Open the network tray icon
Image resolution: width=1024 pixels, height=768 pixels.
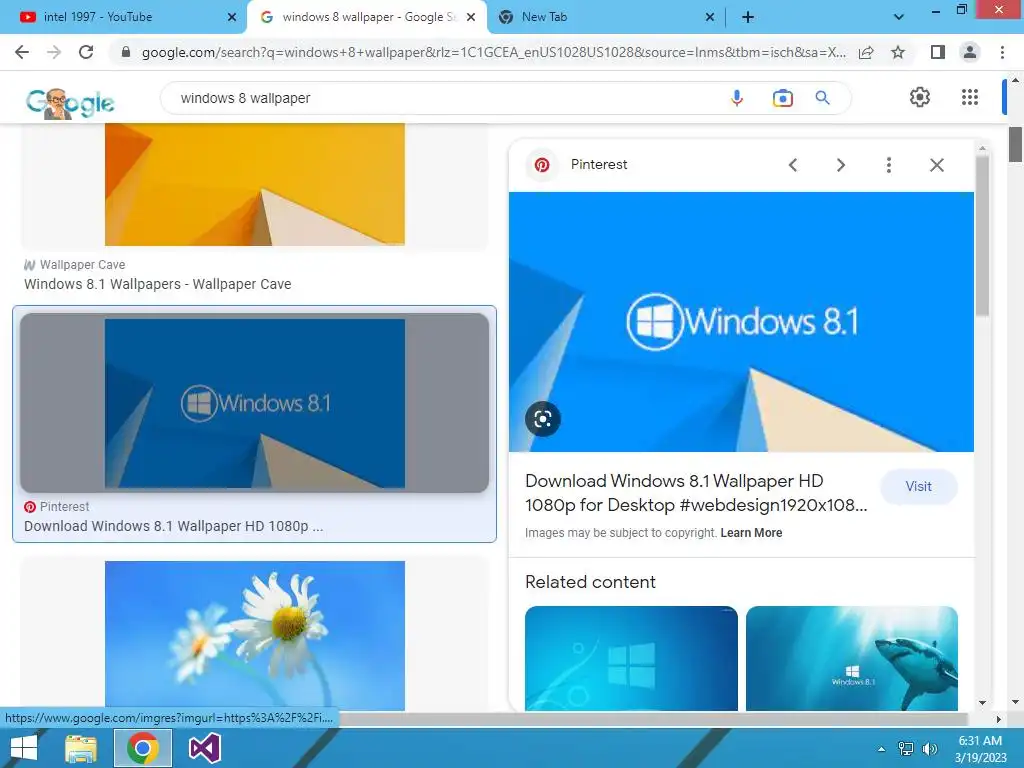pyautogui.click(x=906, y=748)
